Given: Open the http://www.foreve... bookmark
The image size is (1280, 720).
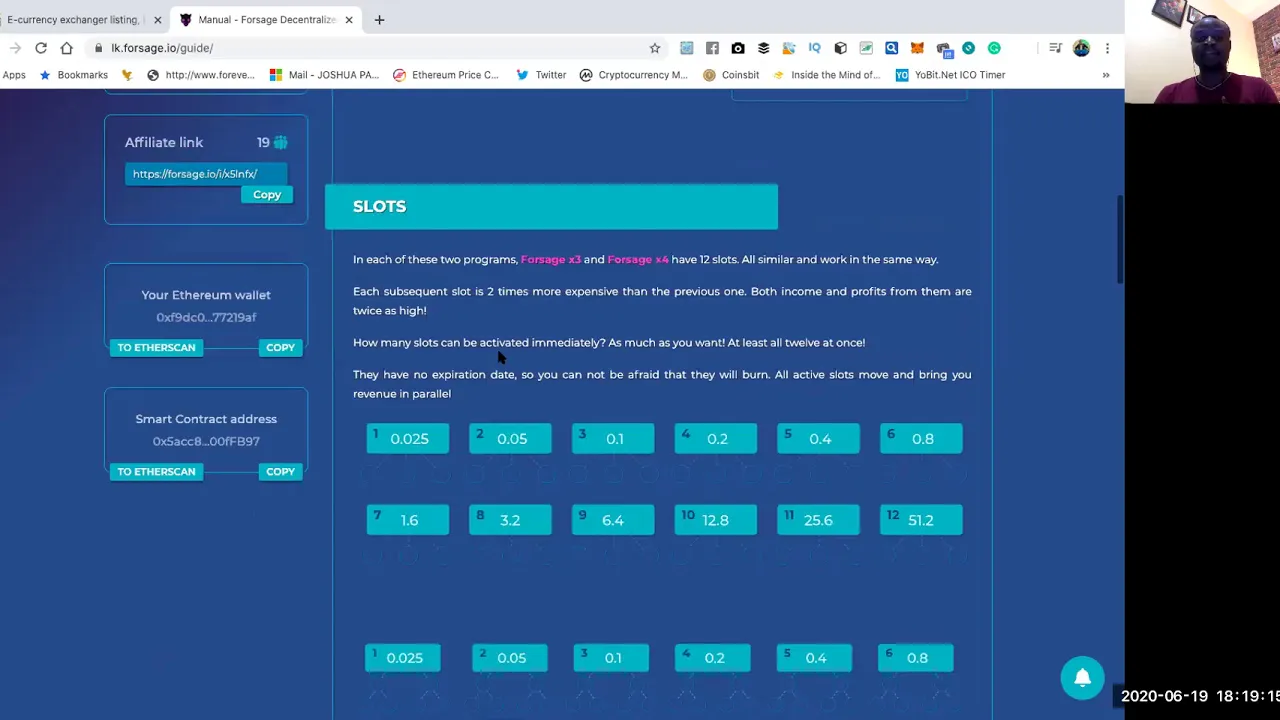Looking at the screenshot, I should (x=200, y=75).
